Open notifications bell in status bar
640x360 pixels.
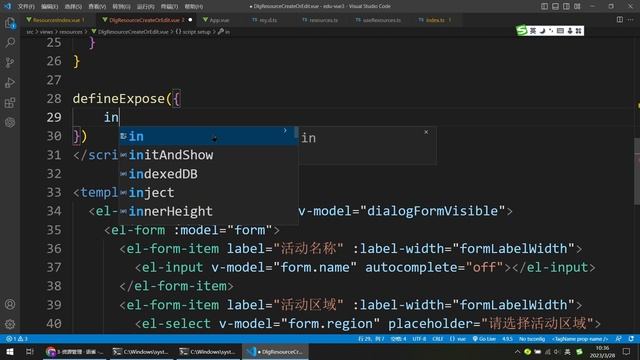[x=631, y=339]
